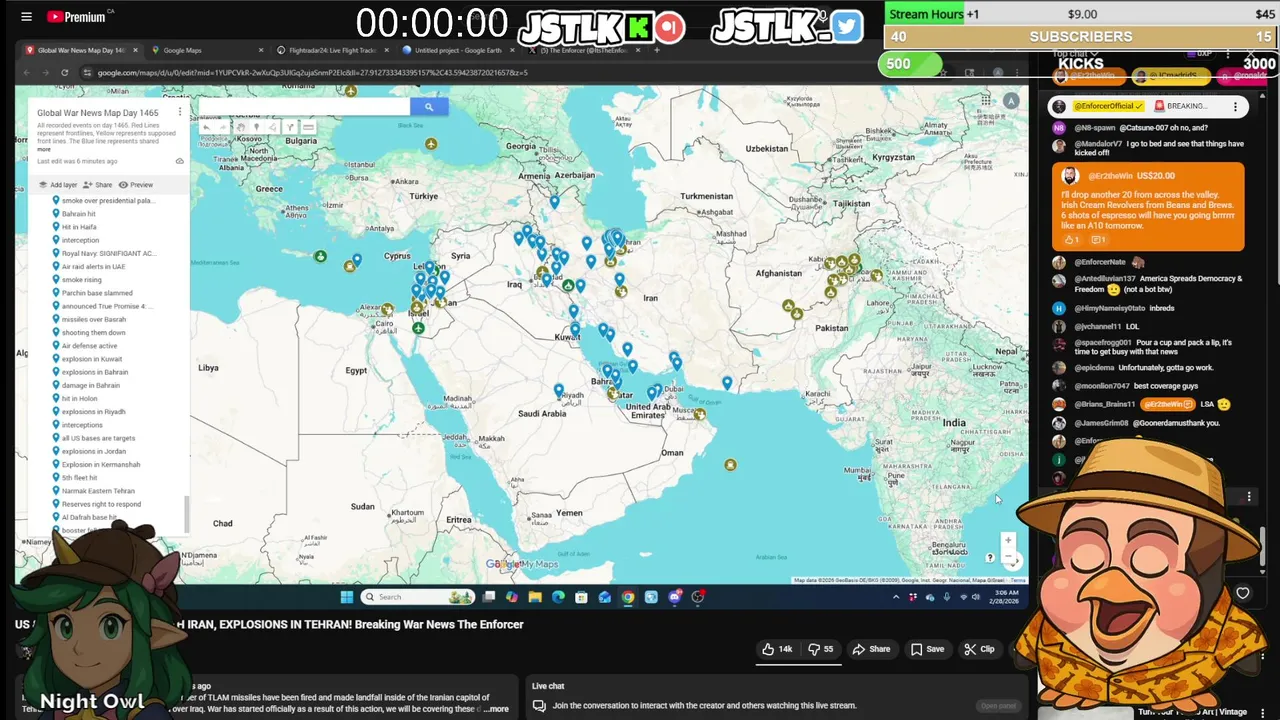Zoom out on the map with minus button

click(1008, 557)
